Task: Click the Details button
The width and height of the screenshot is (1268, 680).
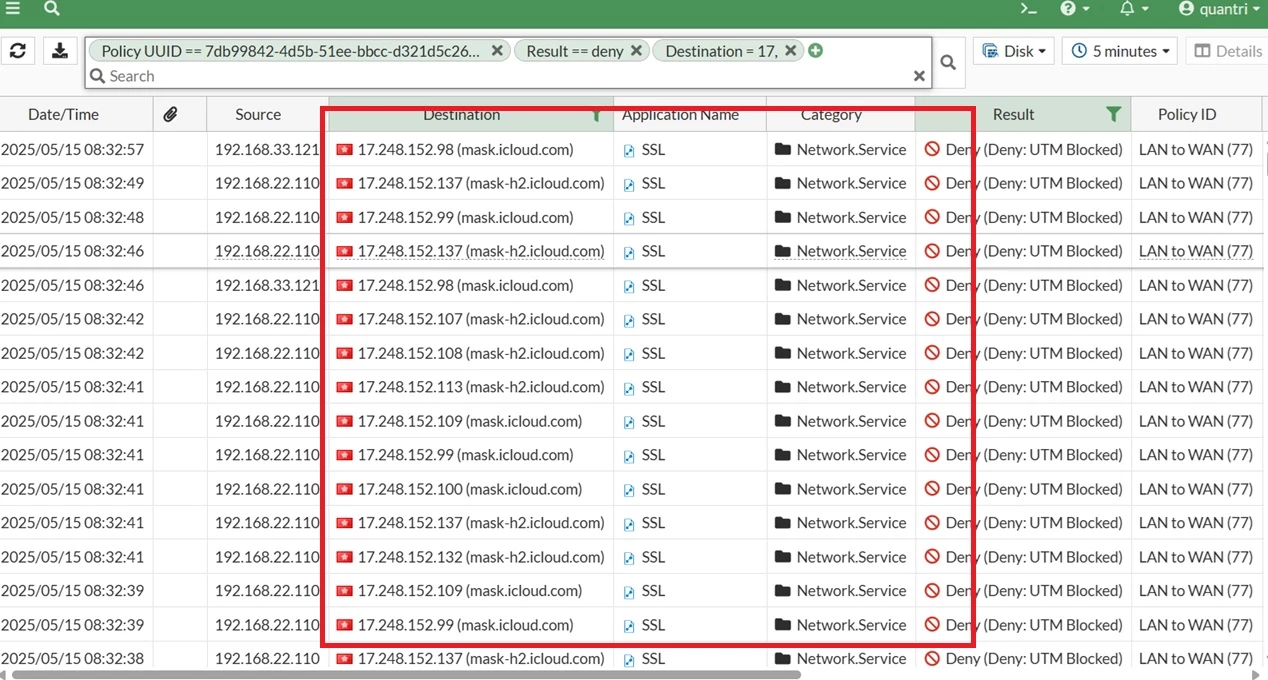Action: tap(1227, 51)
